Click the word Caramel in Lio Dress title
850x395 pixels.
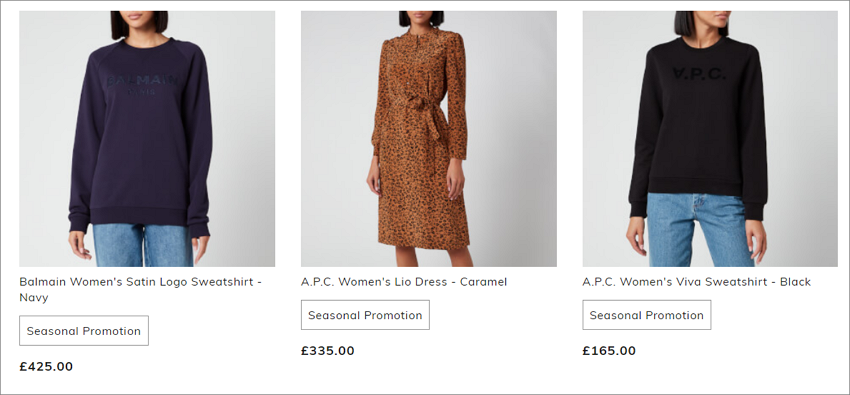point(484,282)
